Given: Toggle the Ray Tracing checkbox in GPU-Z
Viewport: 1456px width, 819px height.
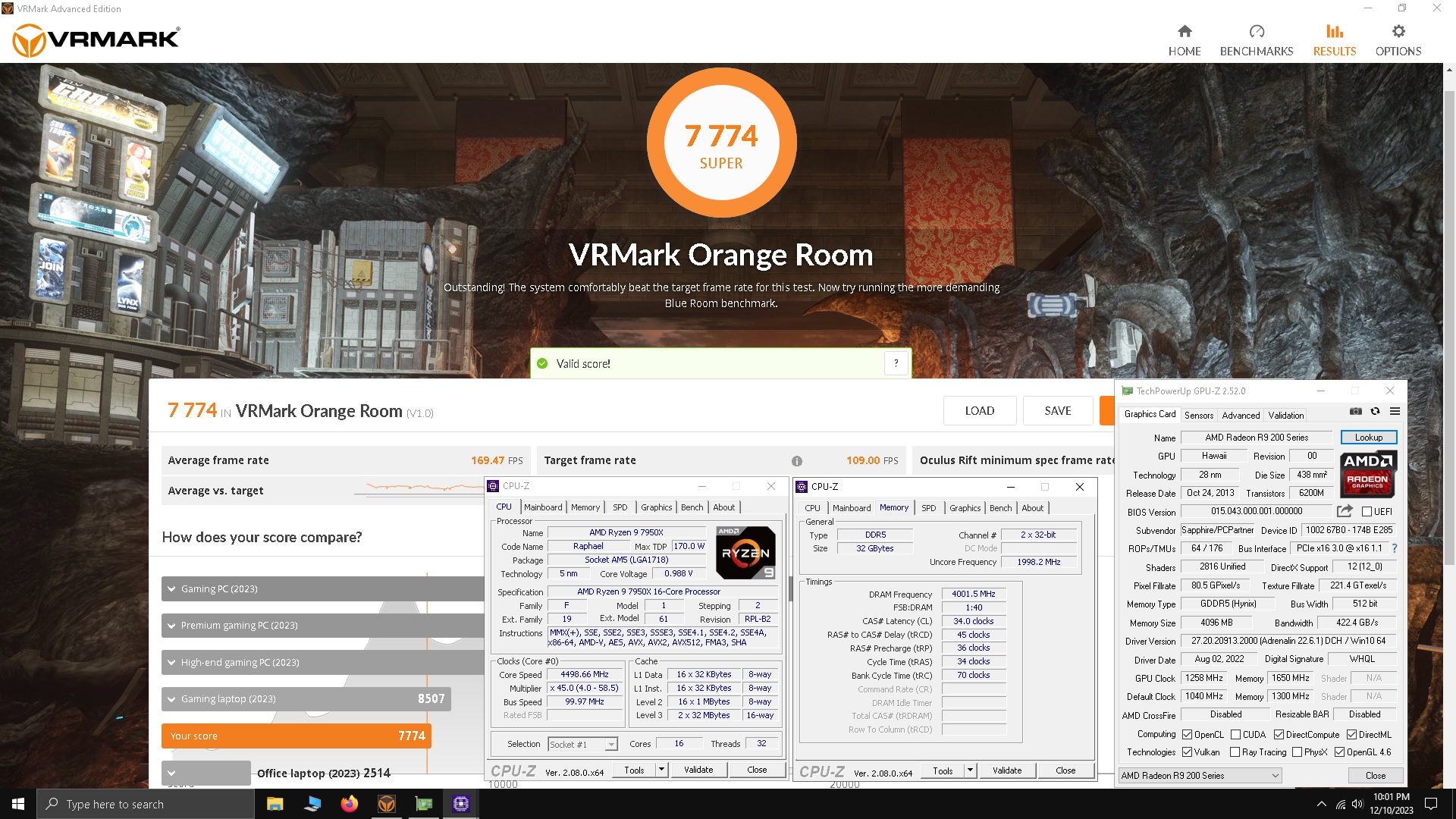Looking at the screenshot, I should [1235, 752].
